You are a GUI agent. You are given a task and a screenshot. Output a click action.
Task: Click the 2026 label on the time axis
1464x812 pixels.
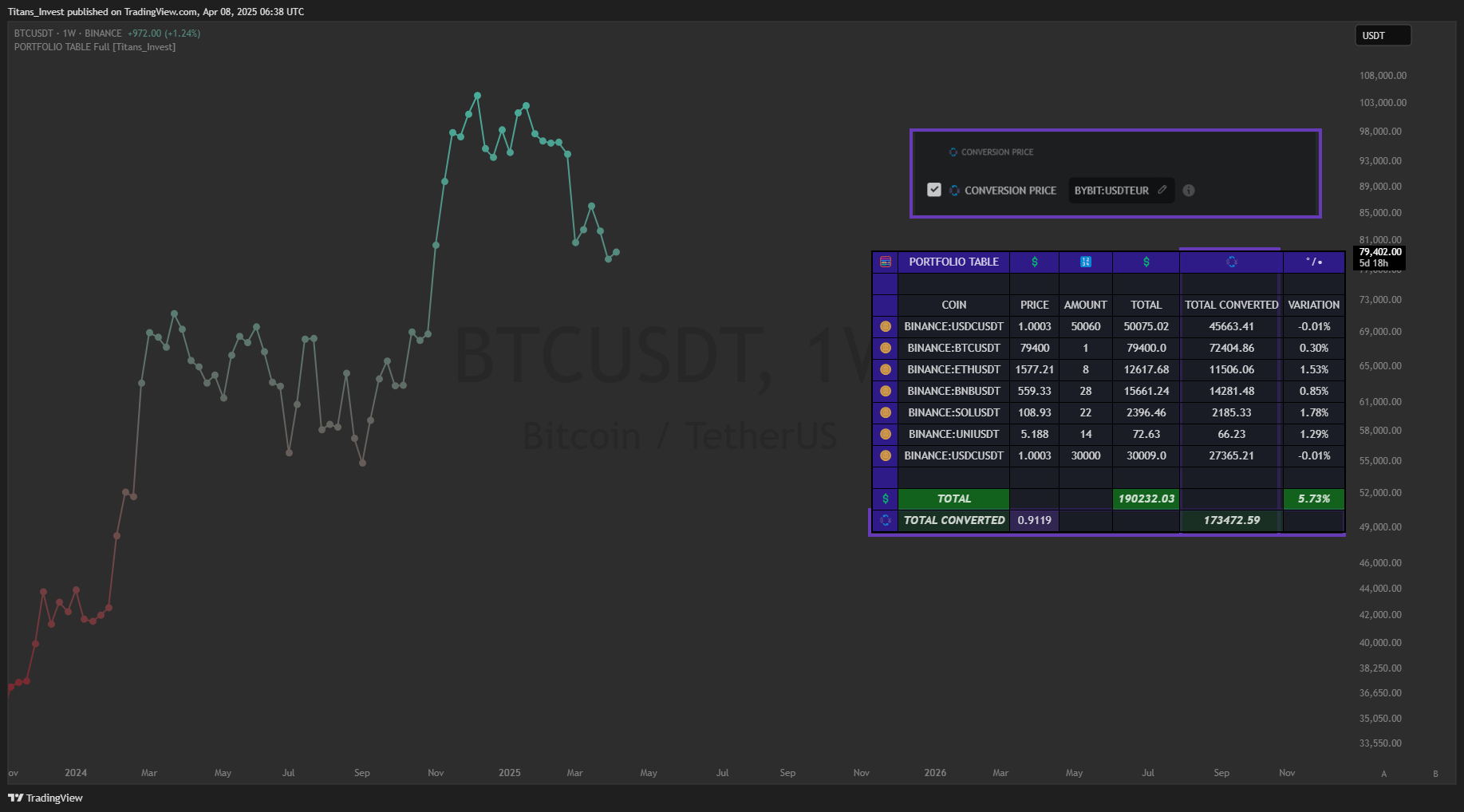coord(935,773)
